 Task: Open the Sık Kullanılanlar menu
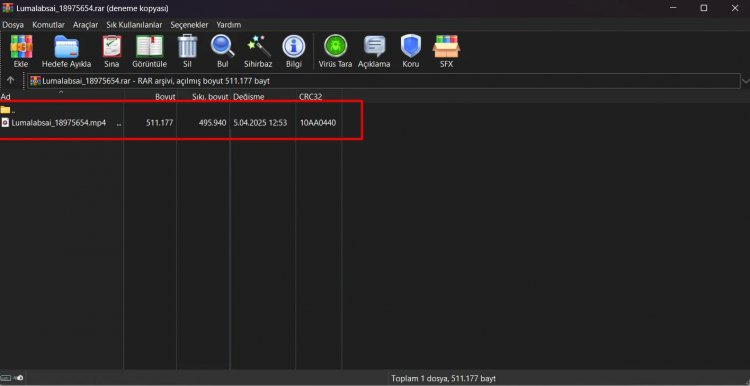pyautogui.click(x=134, y=25)
